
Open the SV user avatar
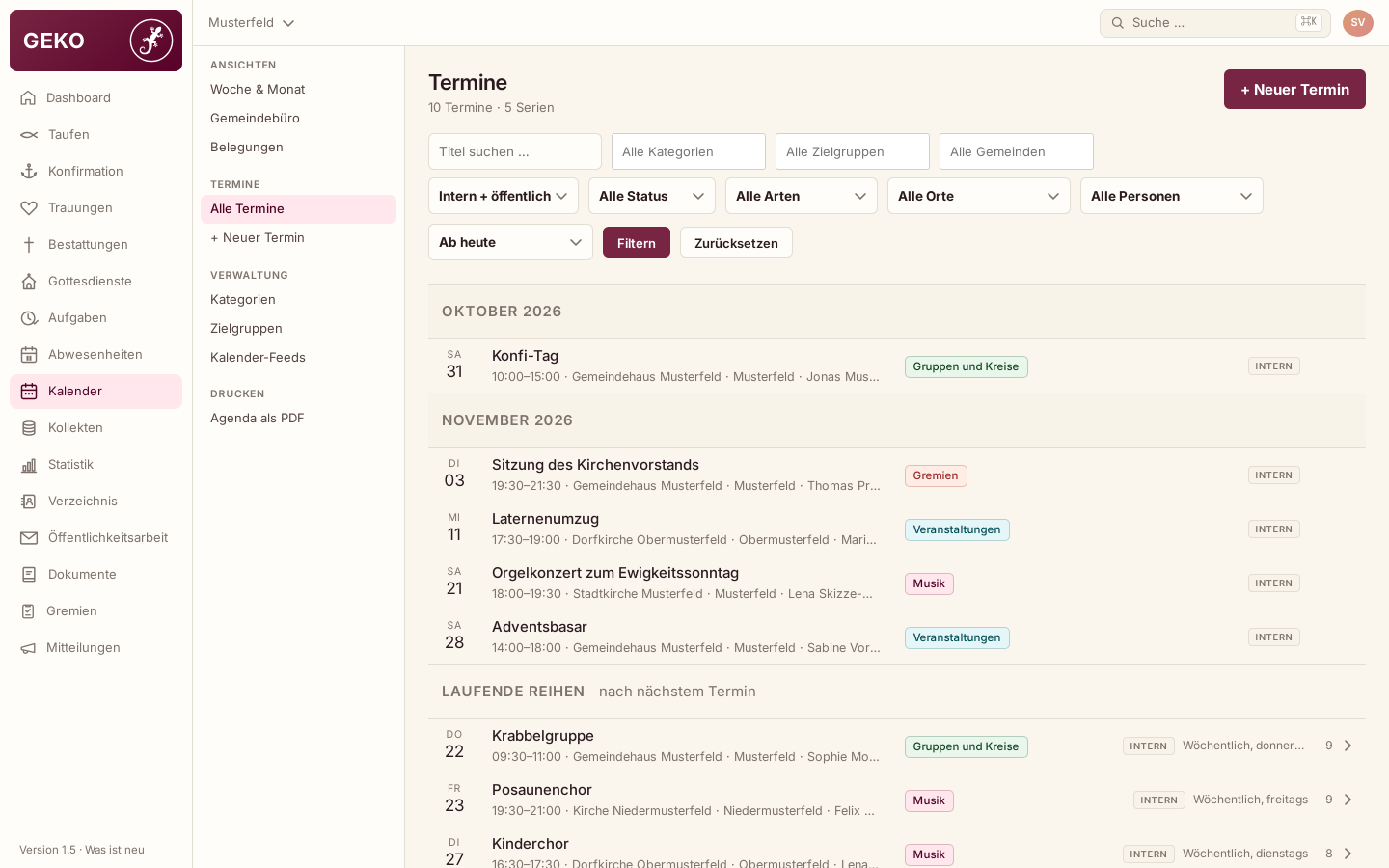click(1358, 23)
